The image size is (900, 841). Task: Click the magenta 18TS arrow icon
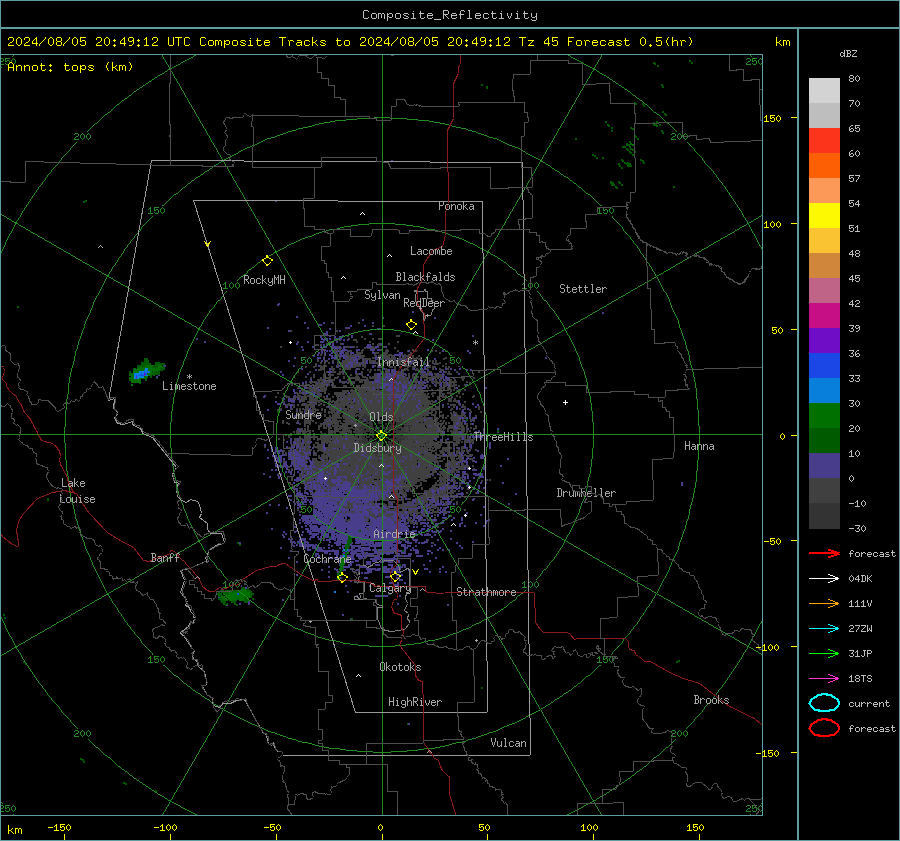point(824,678)
